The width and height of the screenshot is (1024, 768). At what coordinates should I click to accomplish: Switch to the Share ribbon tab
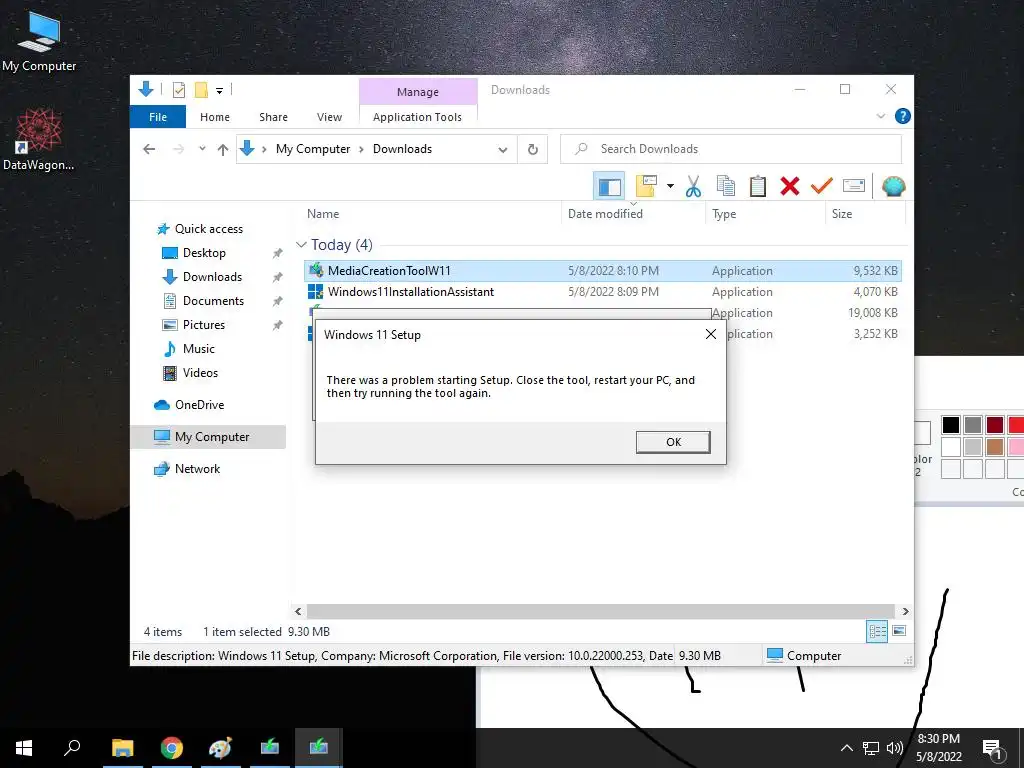pos(273,117)
